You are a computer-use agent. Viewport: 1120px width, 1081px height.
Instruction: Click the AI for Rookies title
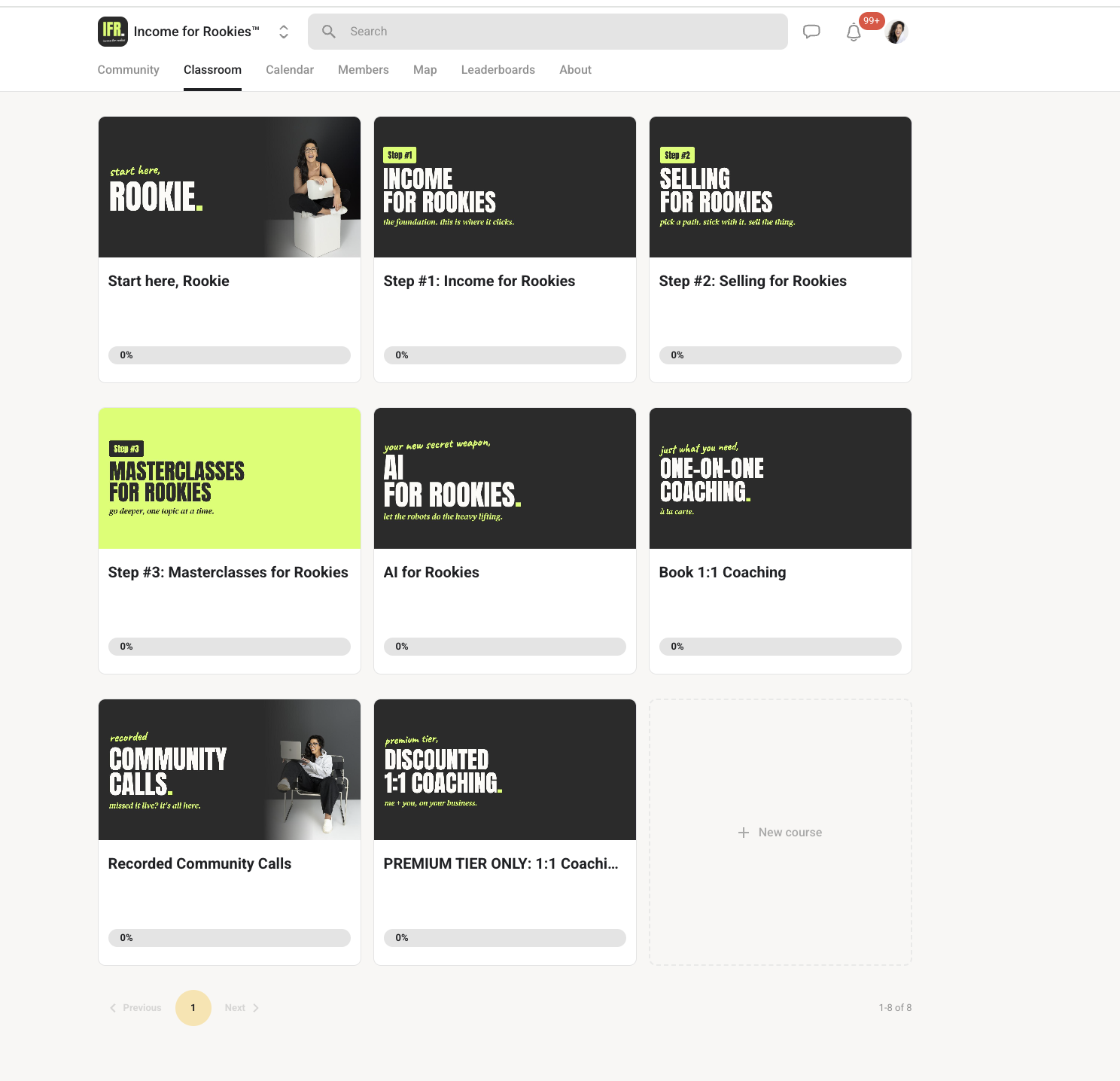click(x=431, y=572)
